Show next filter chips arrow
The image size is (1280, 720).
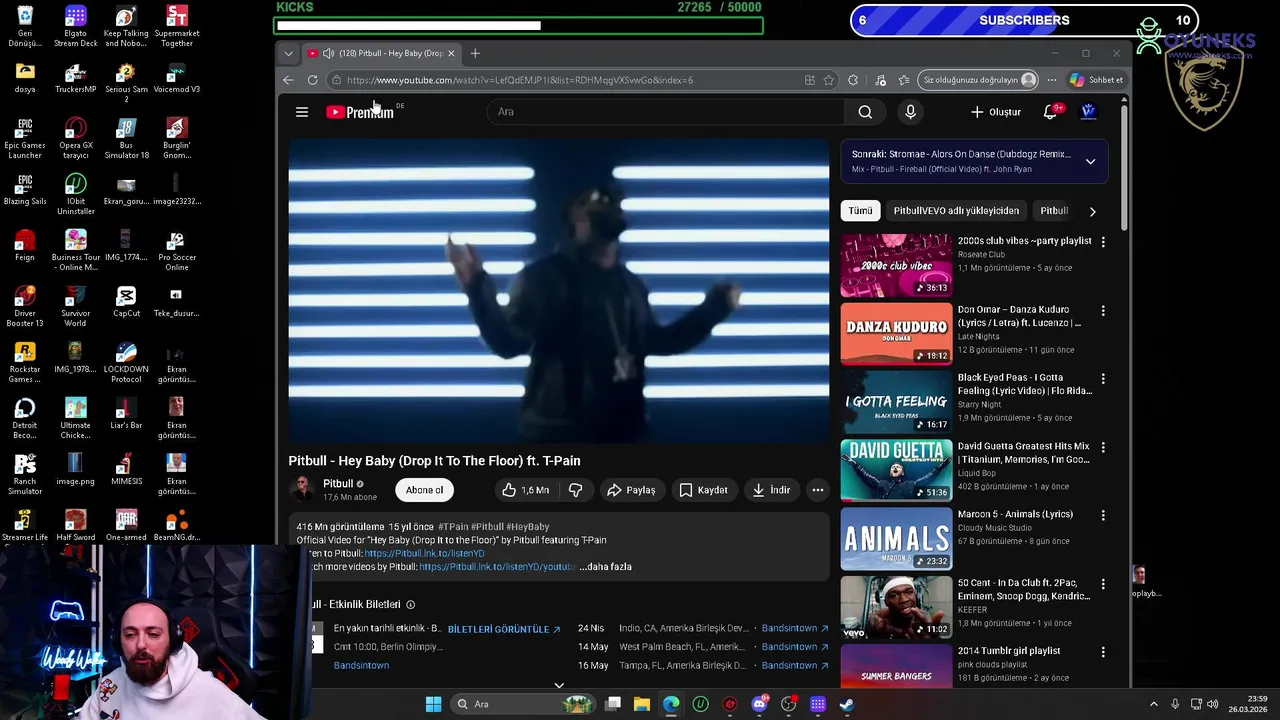(1092, 211)
